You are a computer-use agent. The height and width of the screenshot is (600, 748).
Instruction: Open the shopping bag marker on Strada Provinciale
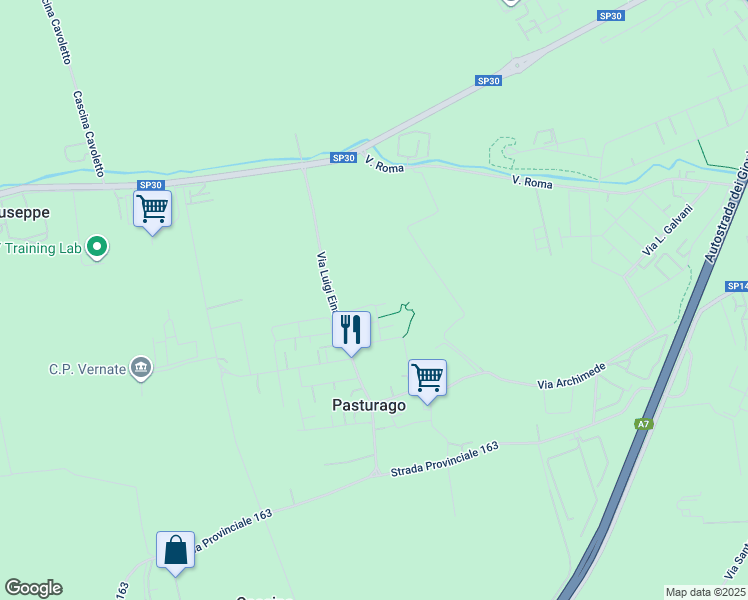click(x=175, y=551)
